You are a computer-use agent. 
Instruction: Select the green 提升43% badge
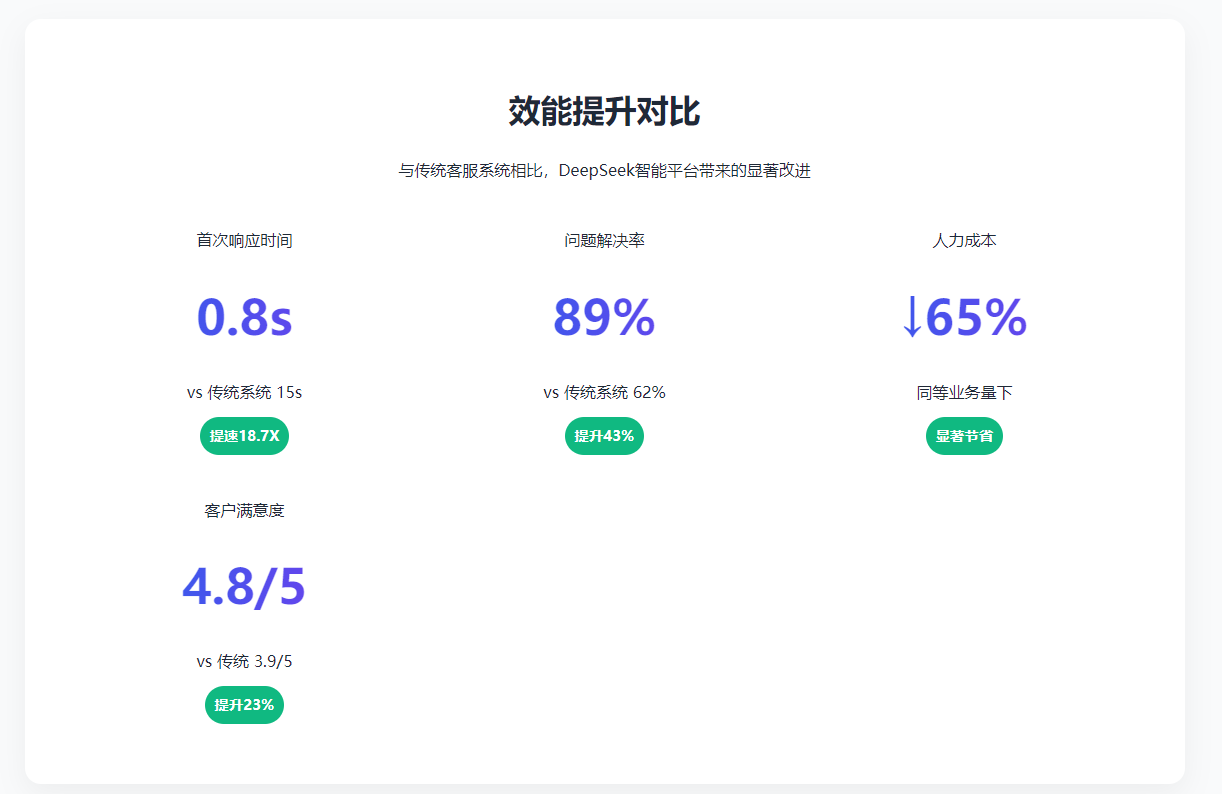click(x=604, y=436)
